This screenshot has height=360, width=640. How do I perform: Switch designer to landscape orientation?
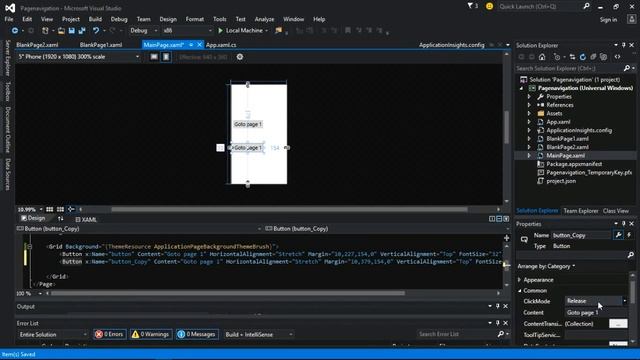[x=154, y=57]
